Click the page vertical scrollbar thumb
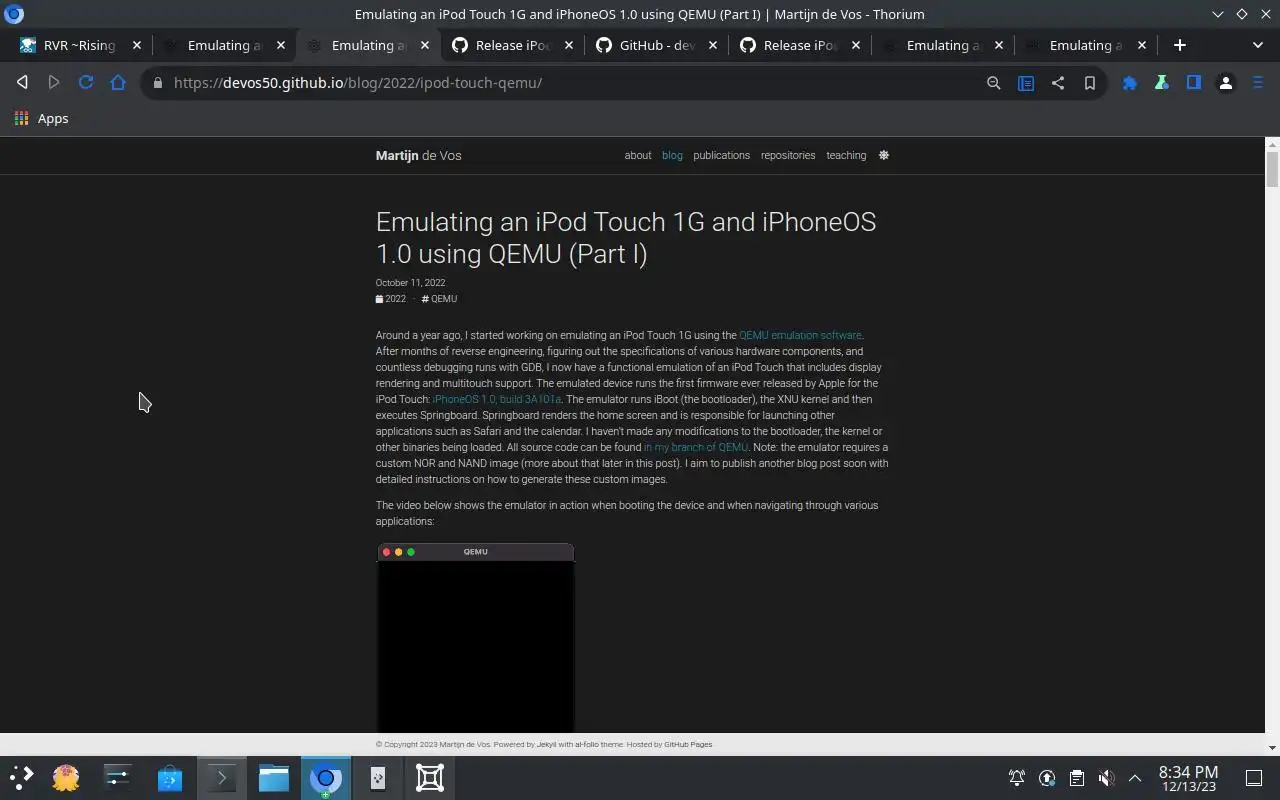 (x=1272, y=168)
